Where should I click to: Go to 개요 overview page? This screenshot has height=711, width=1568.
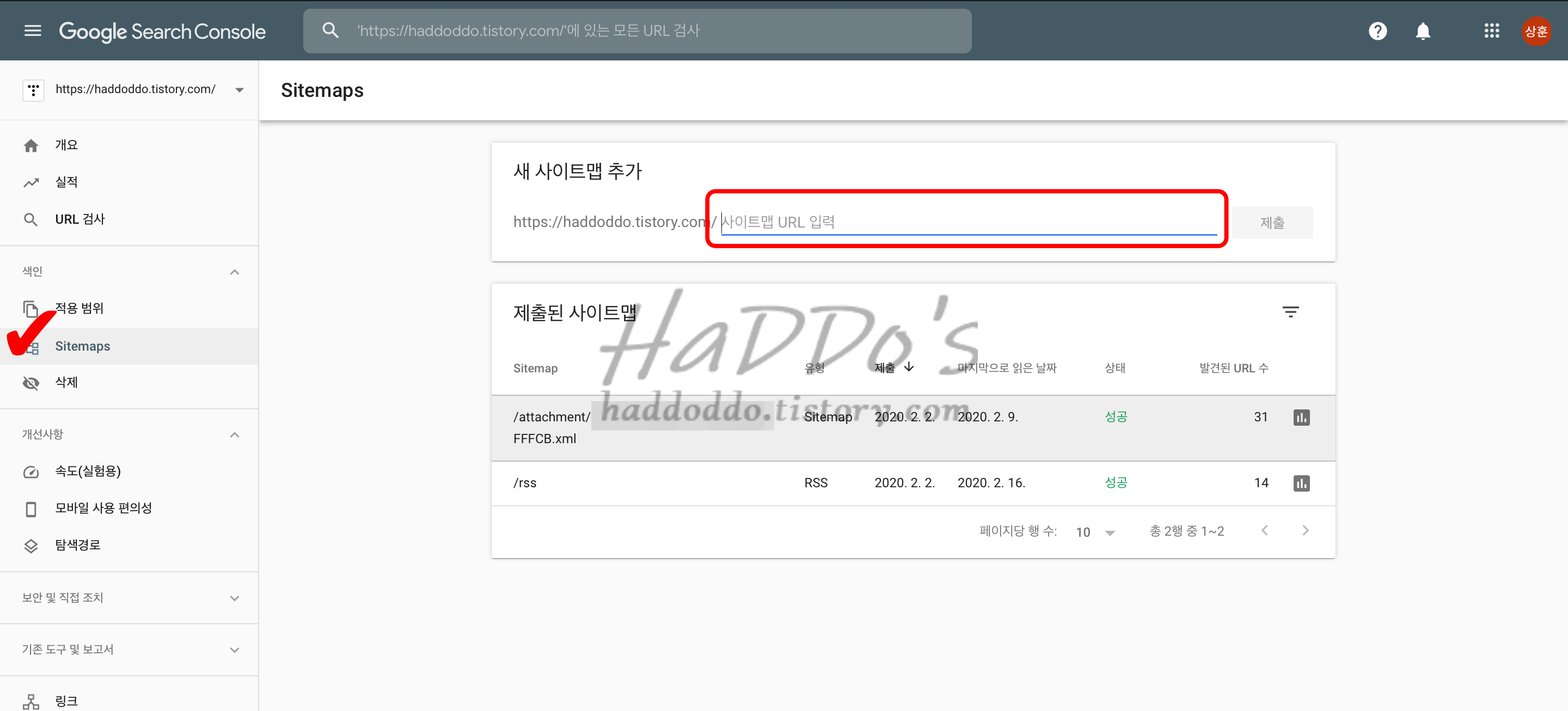click(66, 145)
